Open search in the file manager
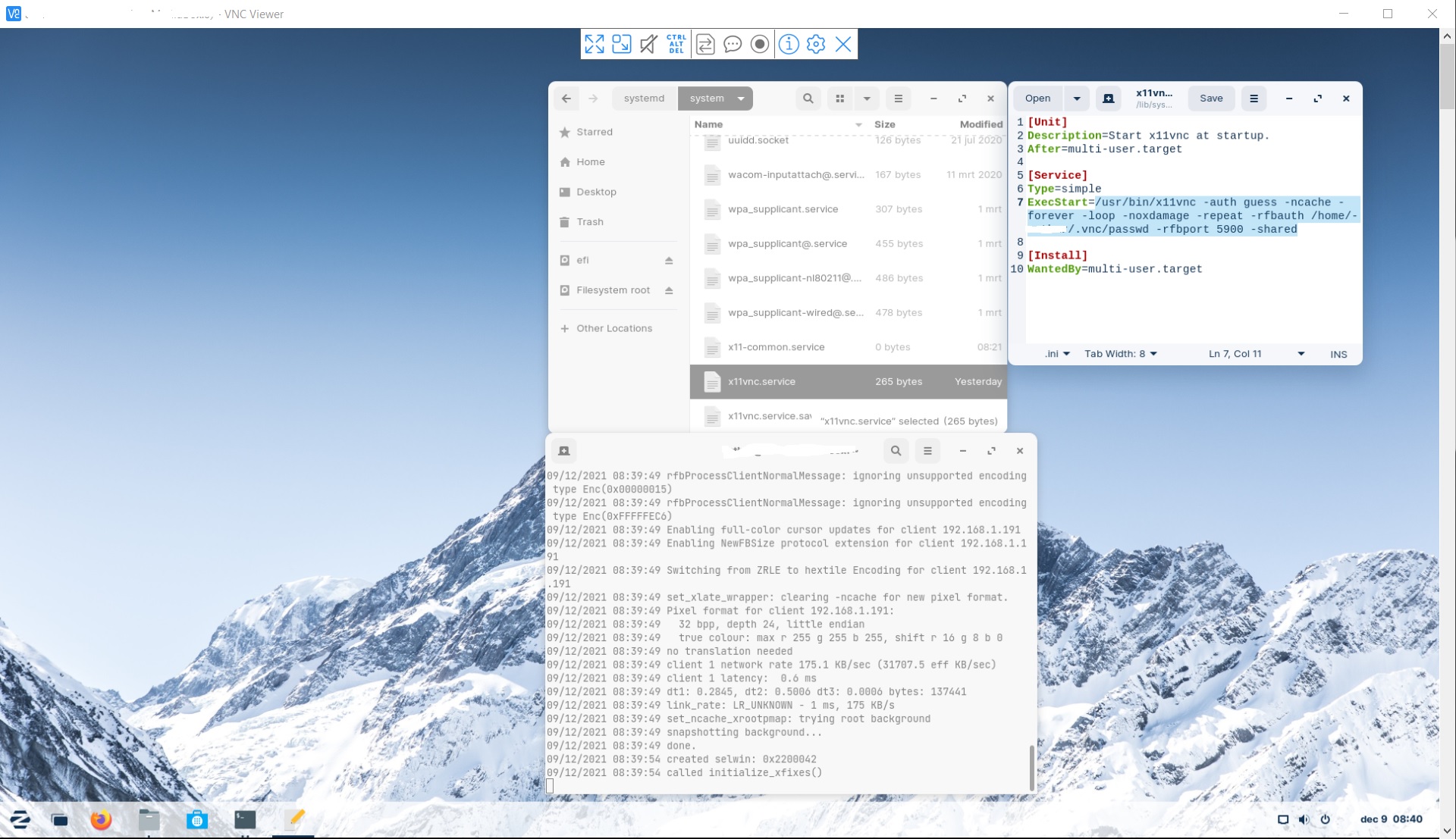The width and height of the screenshot is (1456, 839). coord(808,98)
